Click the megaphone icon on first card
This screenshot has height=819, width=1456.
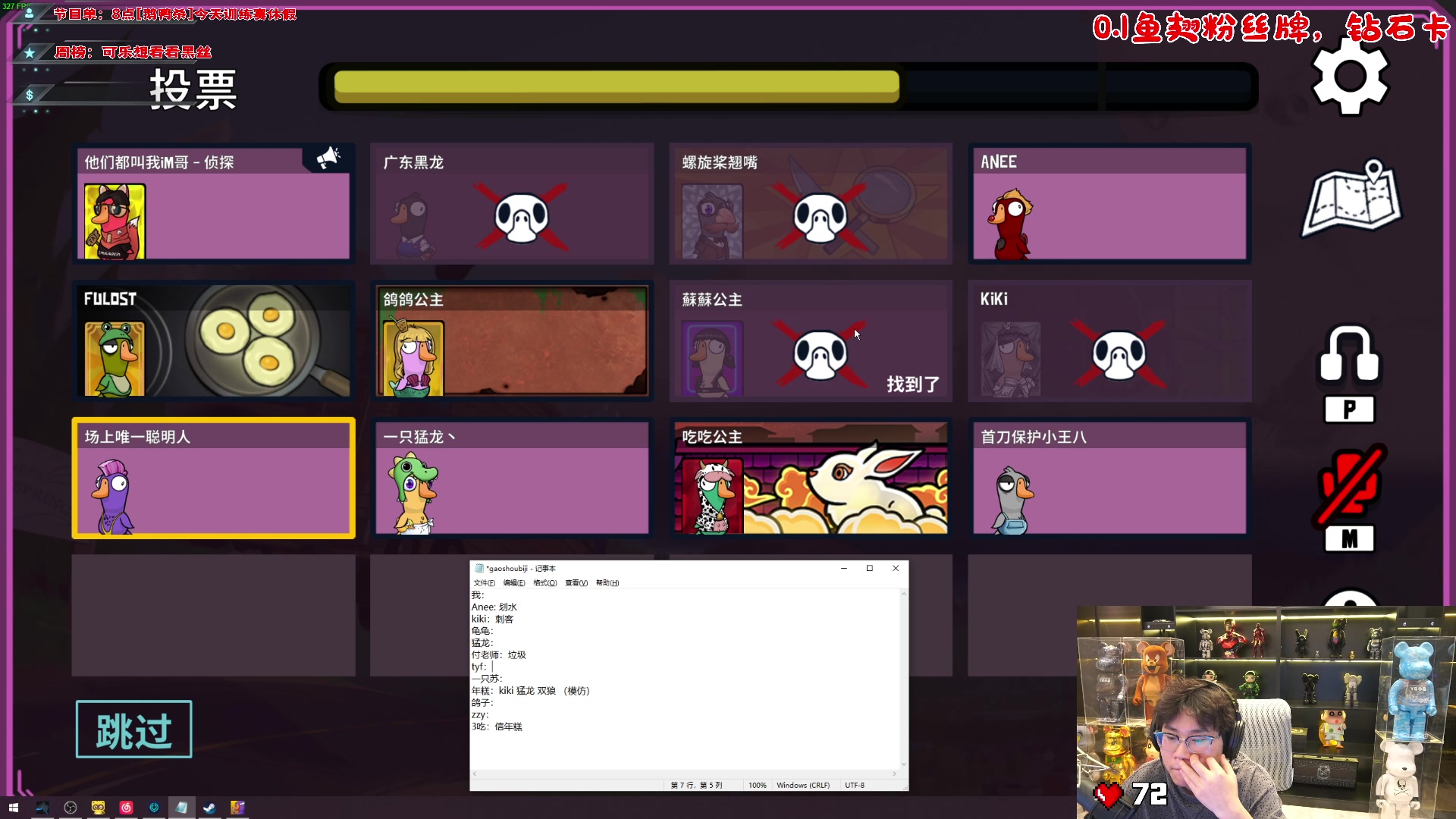tap(328, 157)
